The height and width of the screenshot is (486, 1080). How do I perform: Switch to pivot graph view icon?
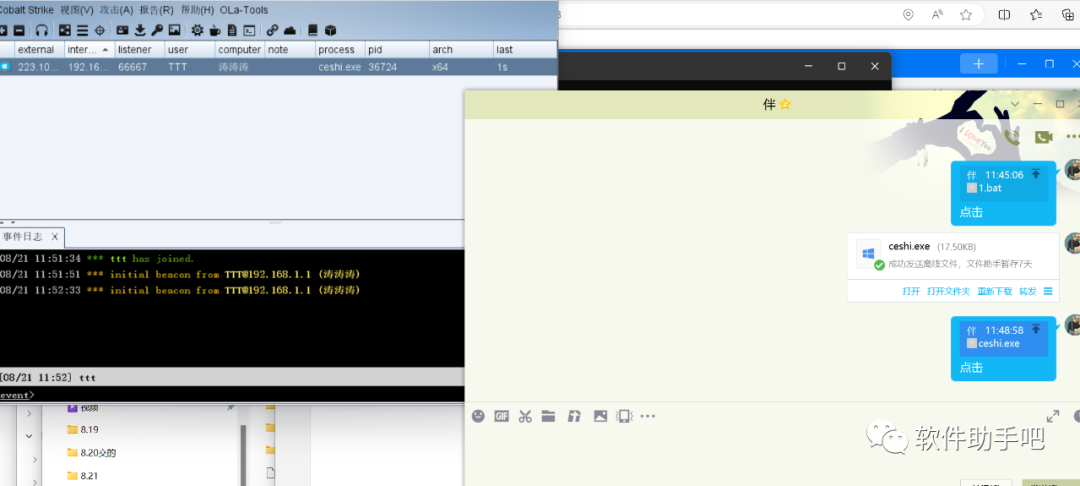point(65,30)
